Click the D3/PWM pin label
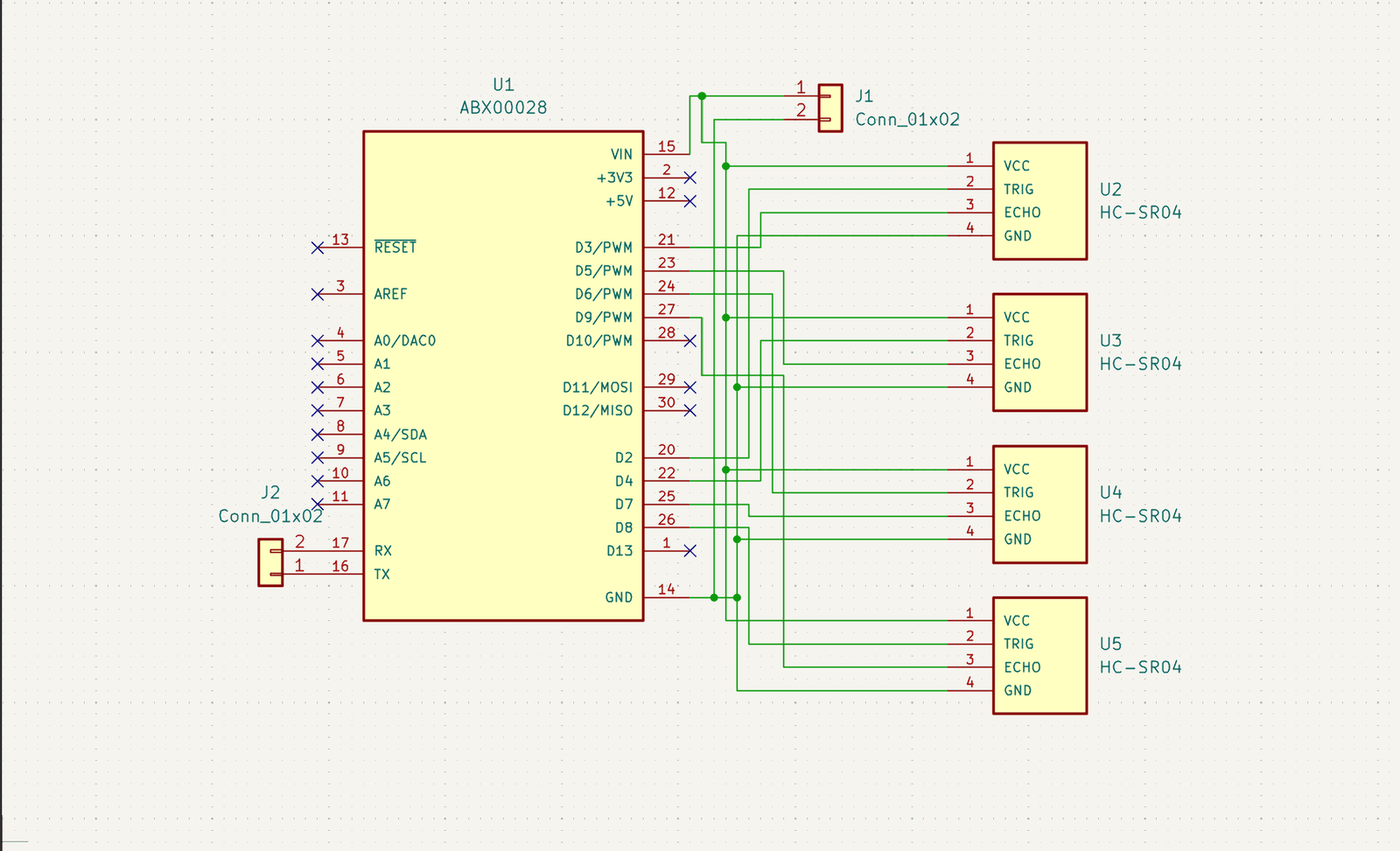The image size is (1400, 851). [604, 248]
